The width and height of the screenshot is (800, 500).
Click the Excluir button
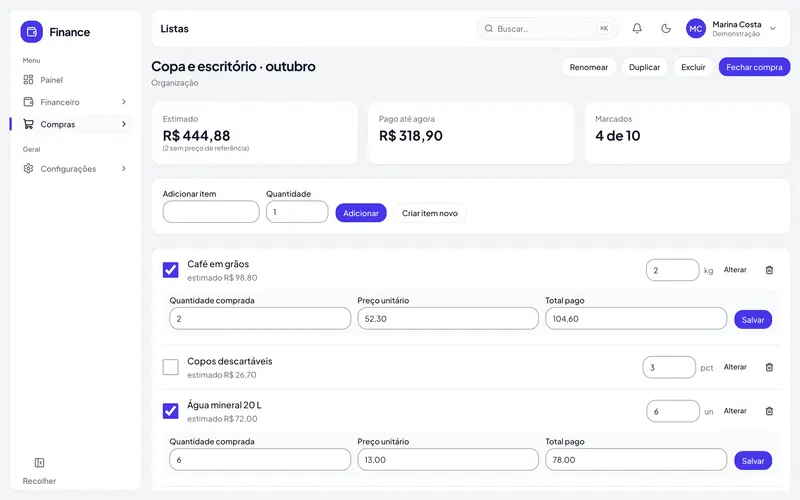click(x=693, y=67)
